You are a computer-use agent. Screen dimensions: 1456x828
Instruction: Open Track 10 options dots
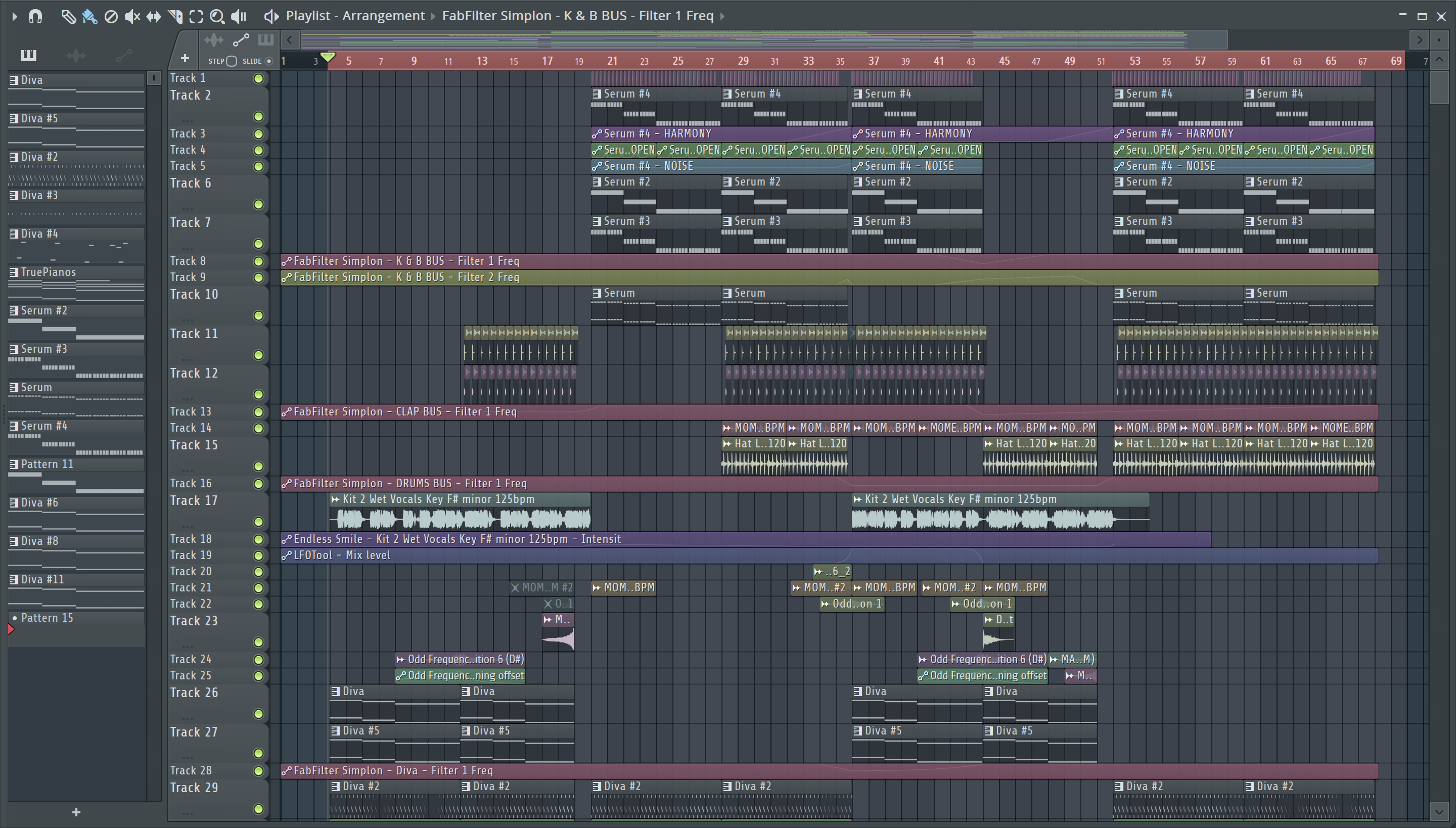[188, 319]
